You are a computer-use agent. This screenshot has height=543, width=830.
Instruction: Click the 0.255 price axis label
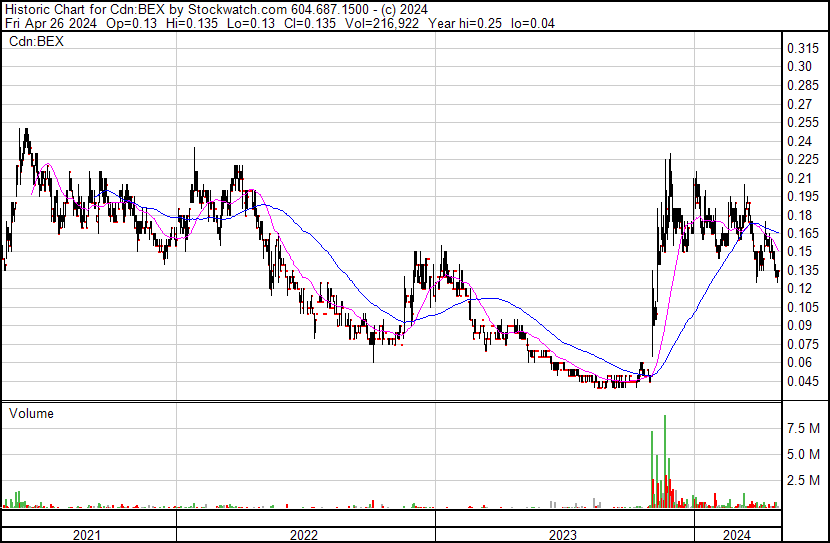802,123
